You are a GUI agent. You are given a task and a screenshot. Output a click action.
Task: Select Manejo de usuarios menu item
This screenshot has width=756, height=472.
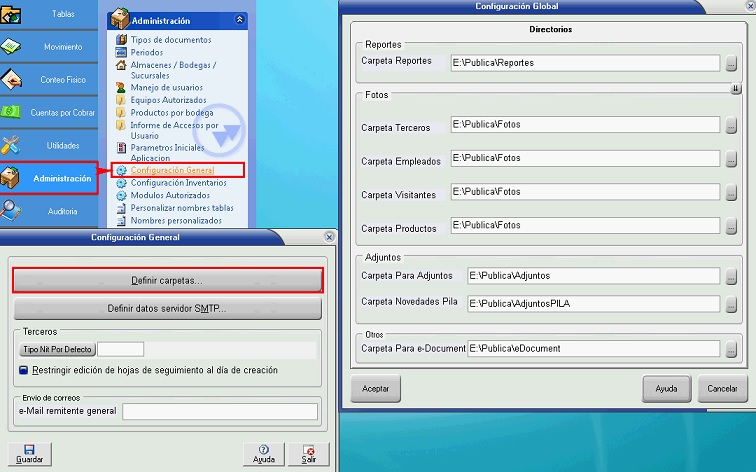tap(166, 88)
